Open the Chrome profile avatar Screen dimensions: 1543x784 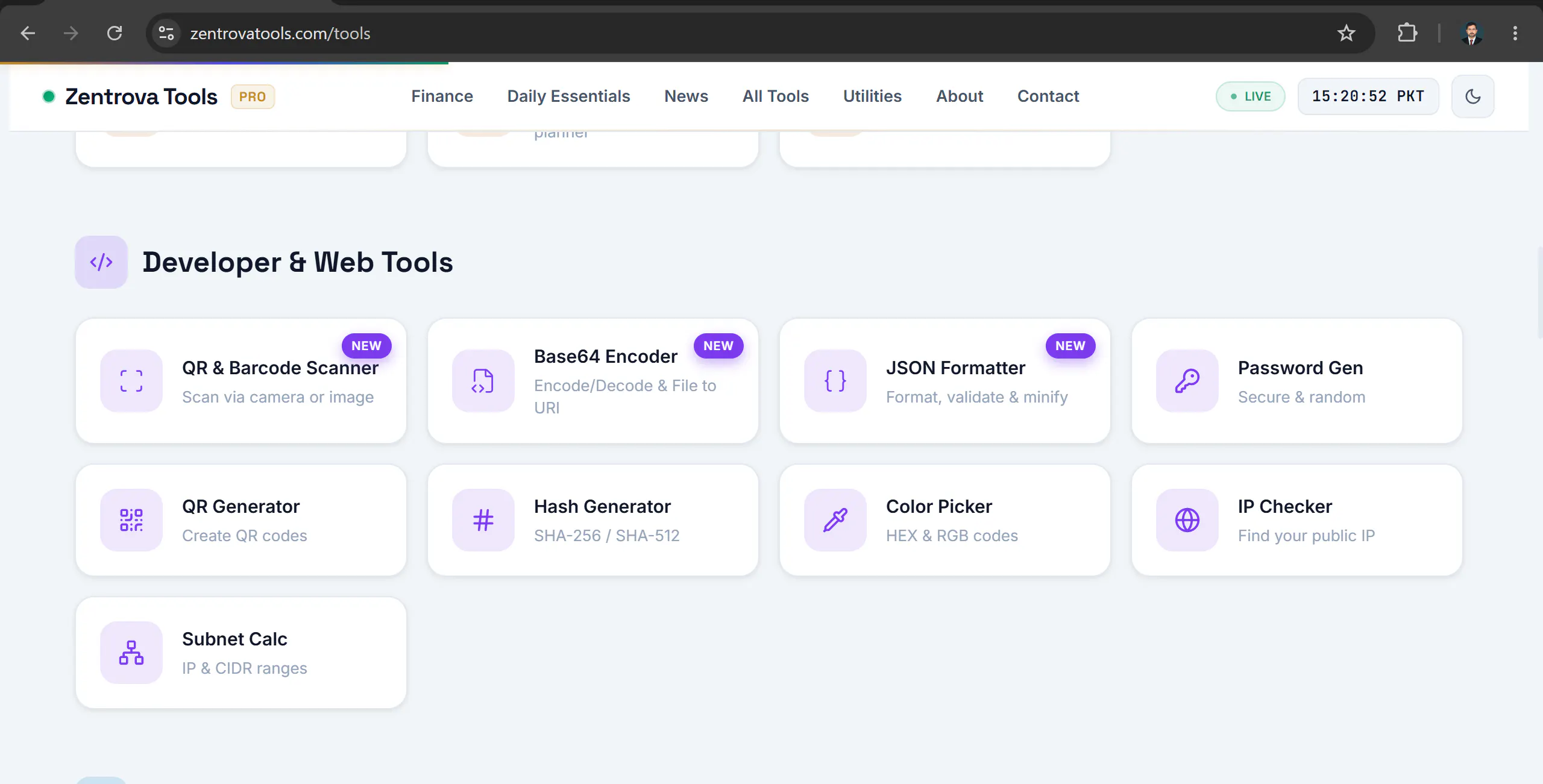coord(1471,33)
